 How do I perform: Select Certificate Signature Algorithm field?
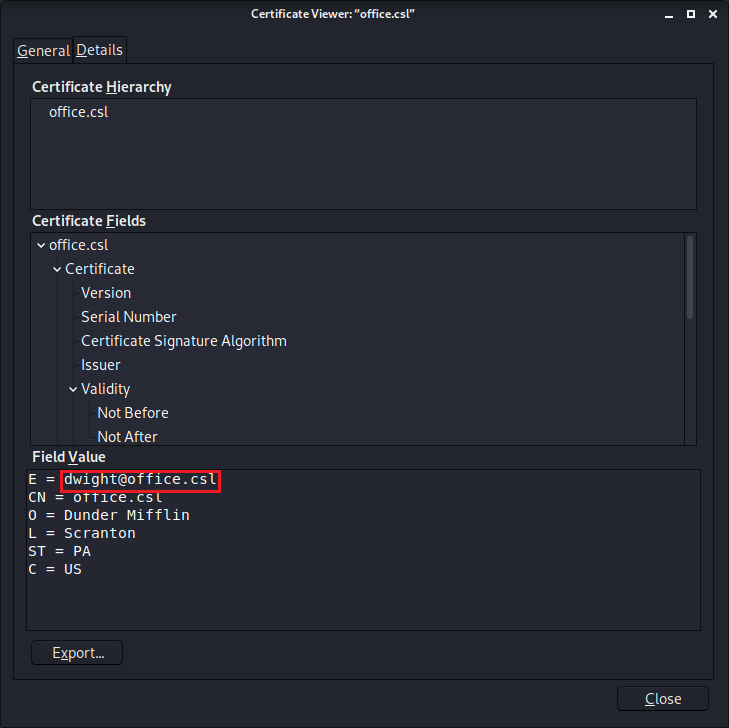coord(184,341)
